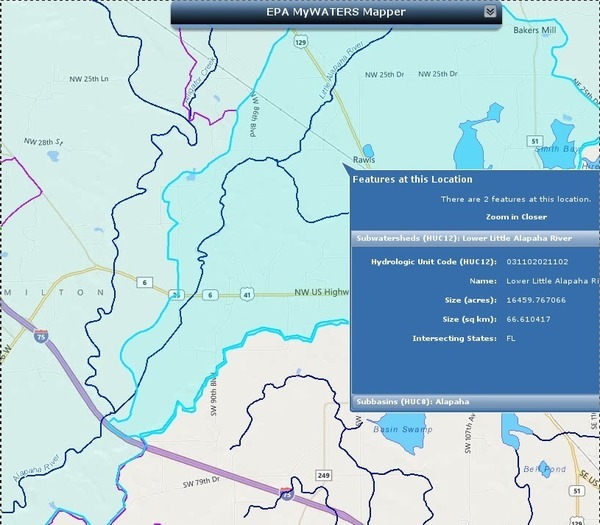Viewport: 600px width, 525px height.
Task: Click the Route 41 highway shield
Action: pyautogui.click(x=247, y=294)
